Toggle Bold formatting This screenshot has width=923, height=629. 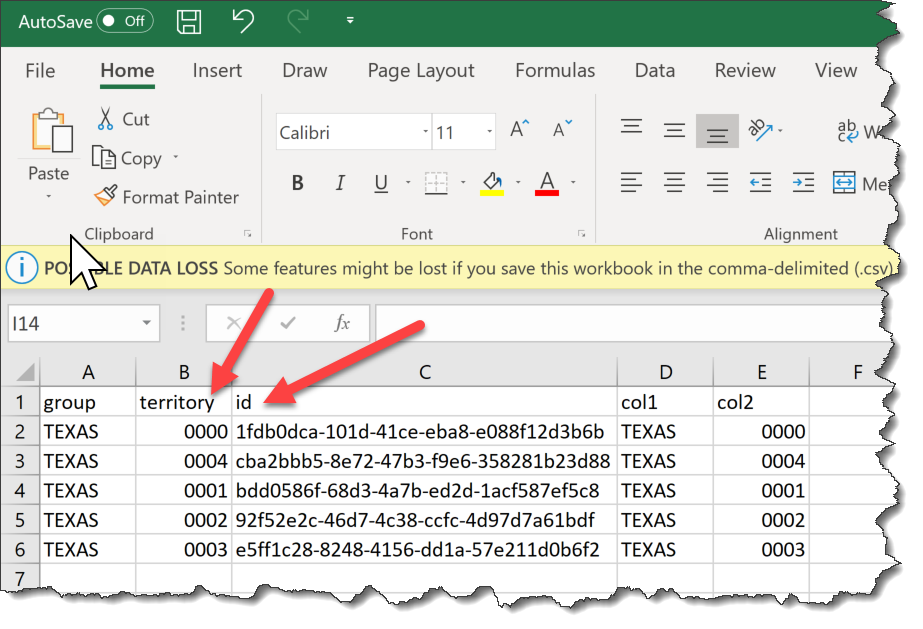point(297,183)
